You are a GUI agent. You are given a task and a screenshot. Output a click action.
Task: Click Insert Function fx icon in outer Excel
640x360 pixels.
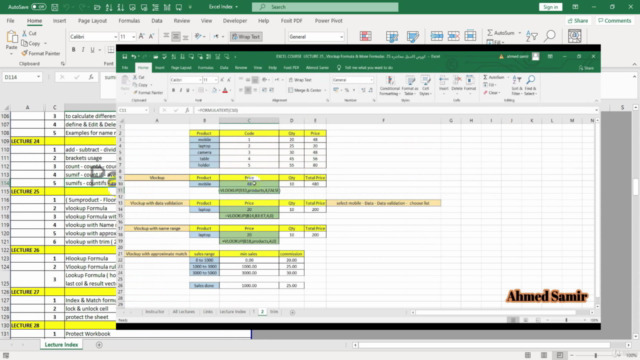click(x=91, y=77)
